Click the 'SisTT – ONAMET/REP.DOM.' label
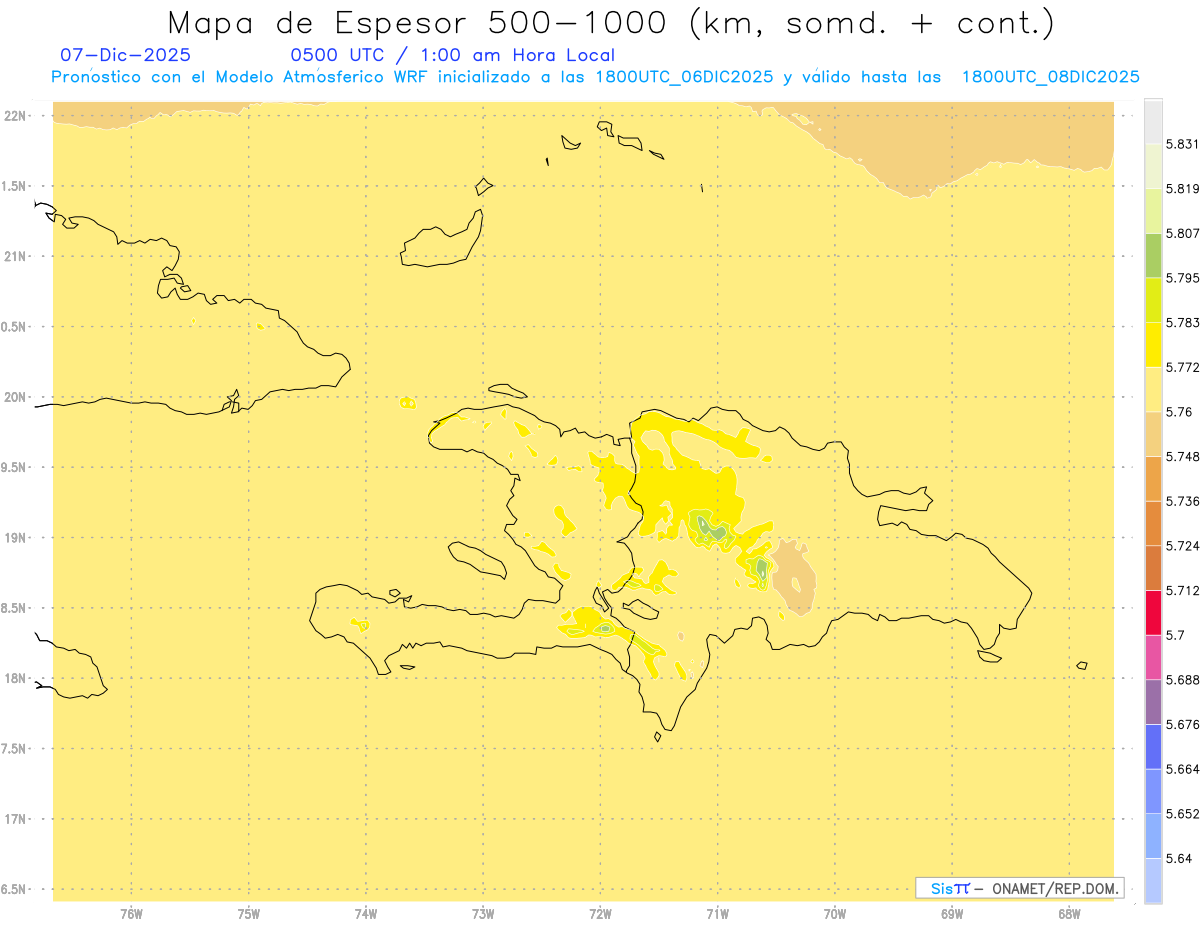 [x=1019, y=888]
